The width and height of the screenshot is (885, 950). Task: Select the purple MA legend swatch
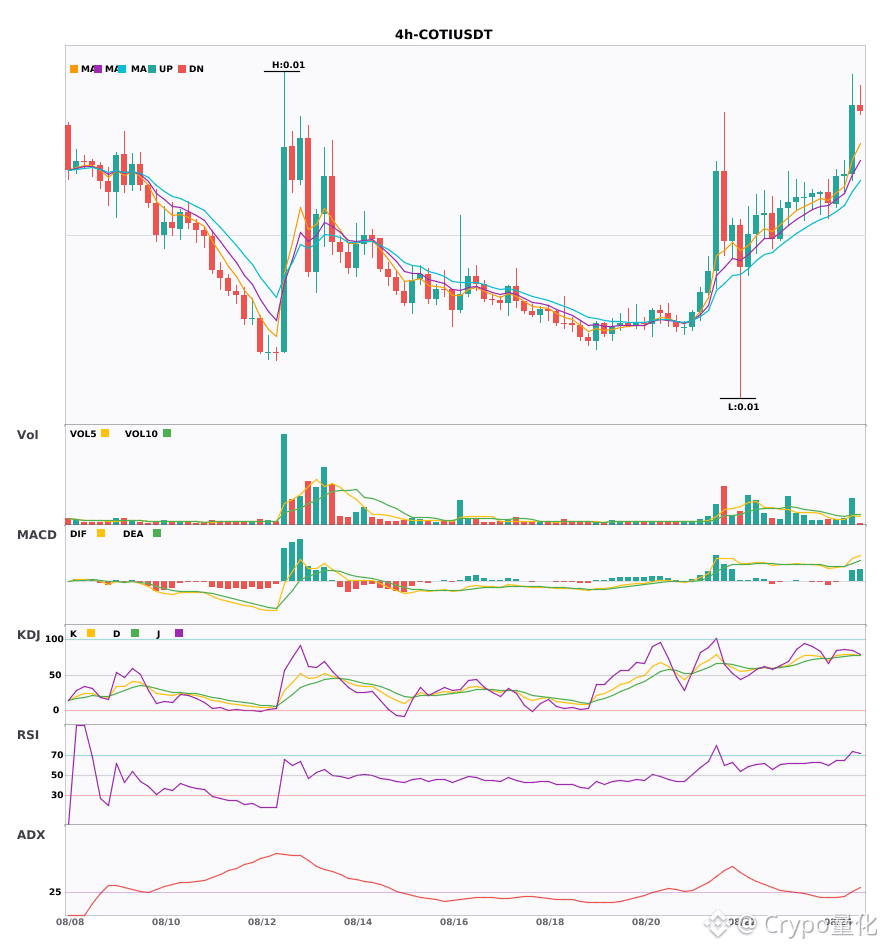[x=98, y=69]
